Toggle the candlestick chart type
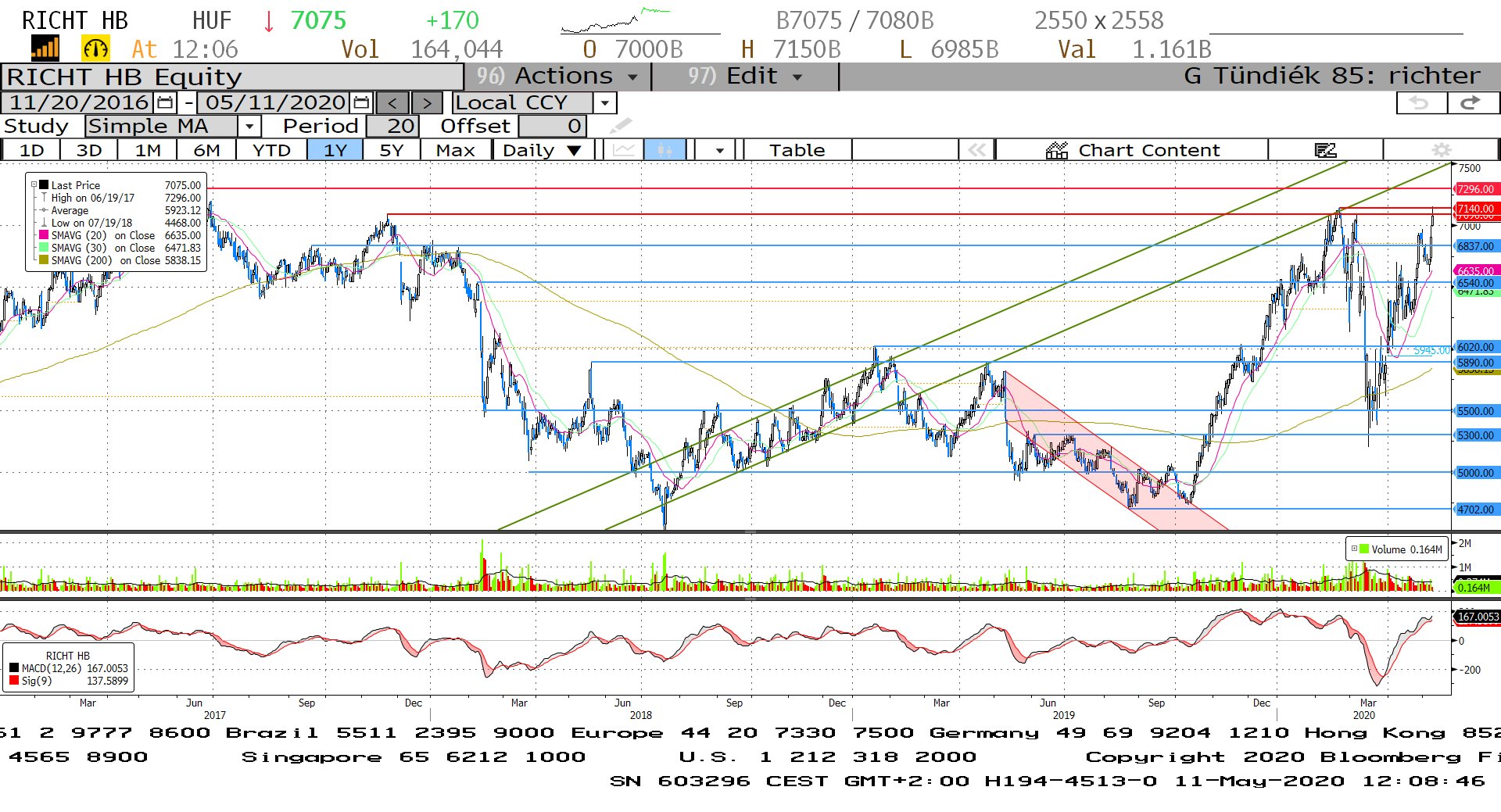 [665, 150]
